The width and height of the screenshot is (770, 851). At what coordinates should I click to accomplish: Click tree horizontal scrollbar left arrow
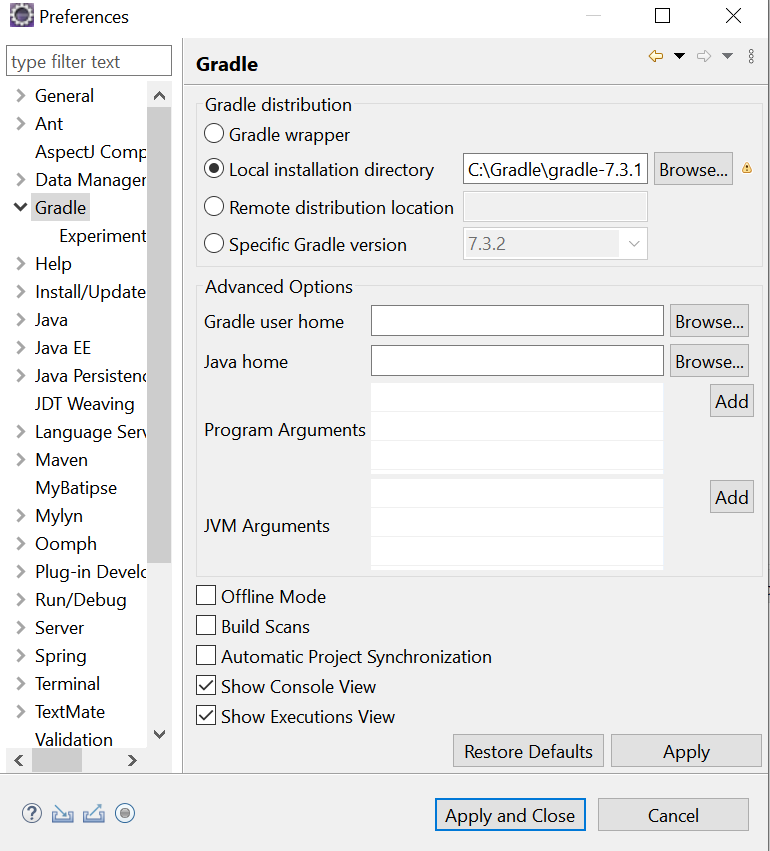pyautogui.click(x=18, y=760)
